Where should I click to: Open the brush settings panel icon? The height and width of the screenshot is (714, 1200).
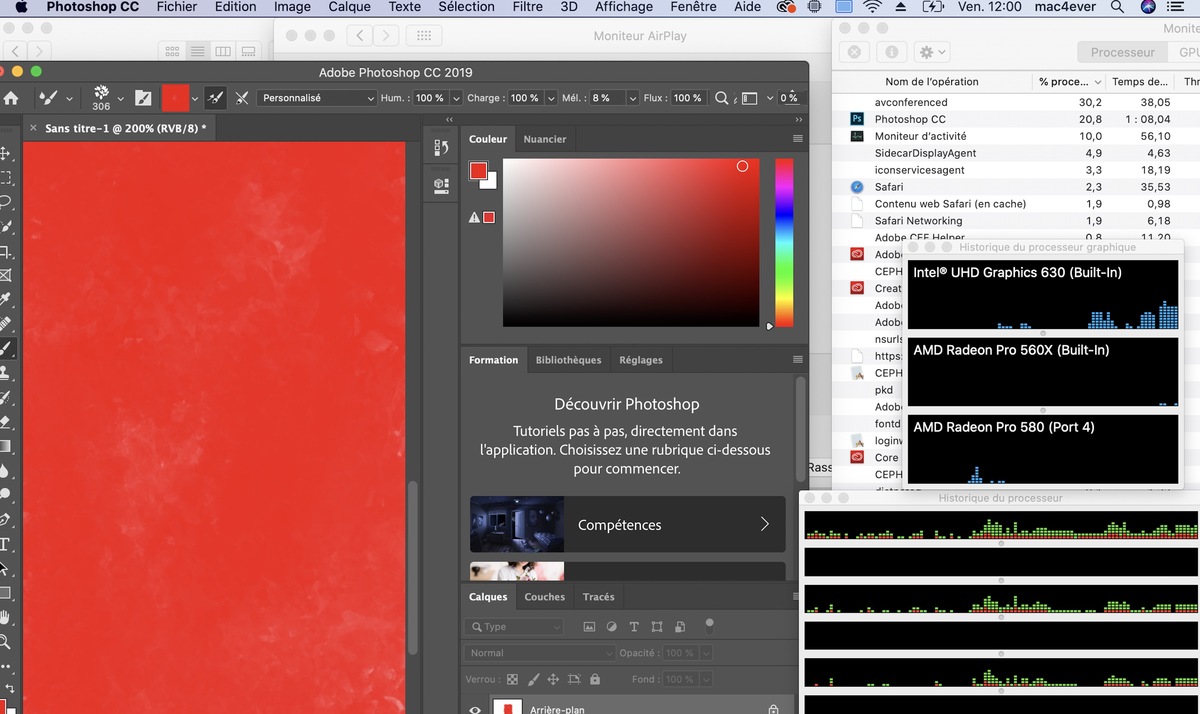point(143,98)
